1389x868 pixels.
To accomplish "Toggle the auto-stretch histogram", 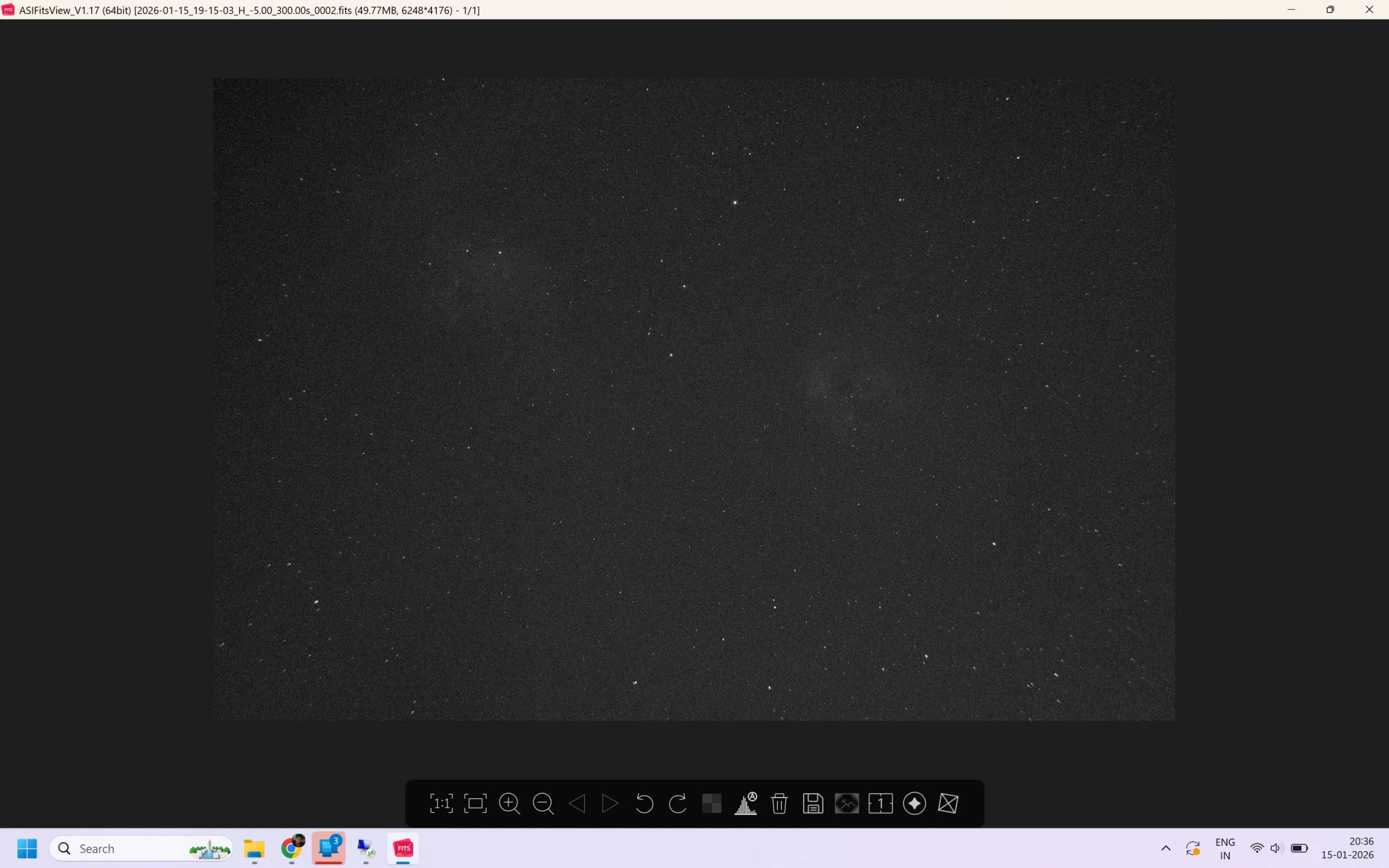I will pyautogui.click(x=745, y=803).
